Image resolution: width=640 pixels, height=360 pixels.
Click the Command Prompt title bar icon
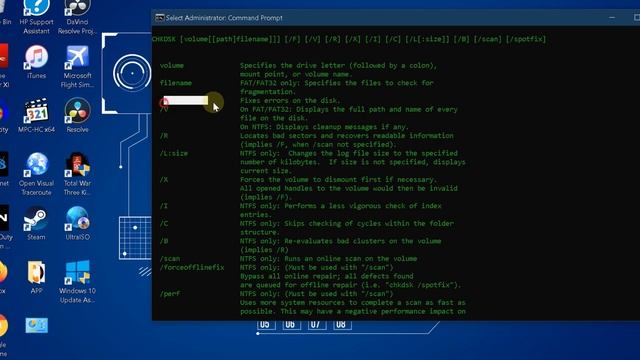pyautogui.click(x=159, y=18)
